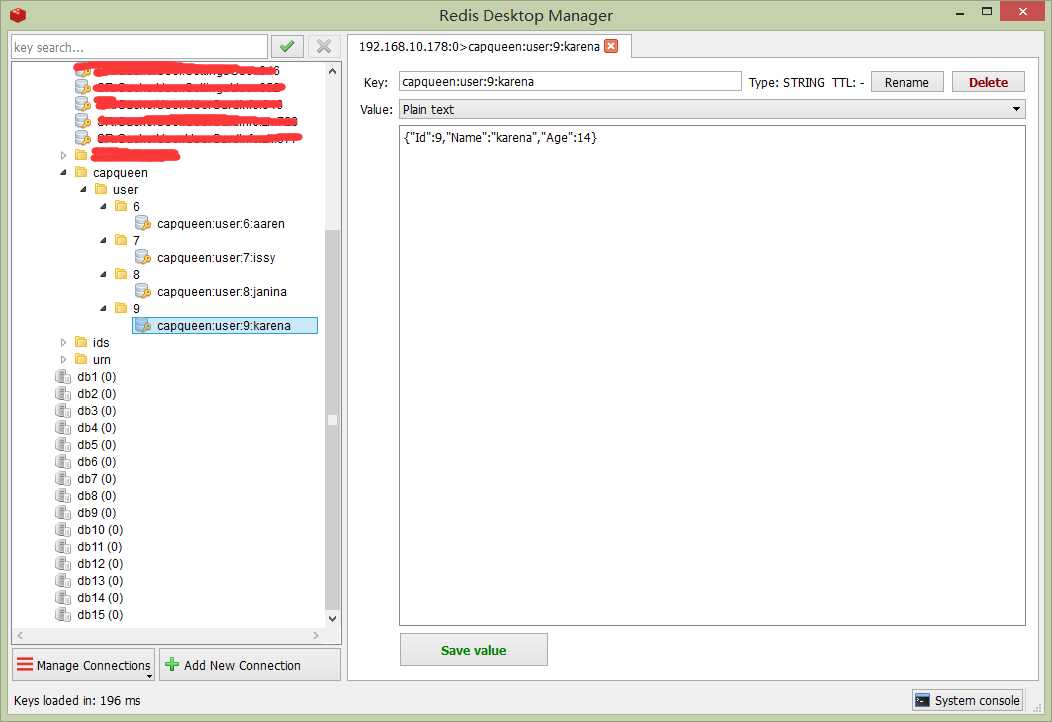1052x722 pixels.
Task: Click the tree vertical scrollbar thumb
Action: pos(332,419)
